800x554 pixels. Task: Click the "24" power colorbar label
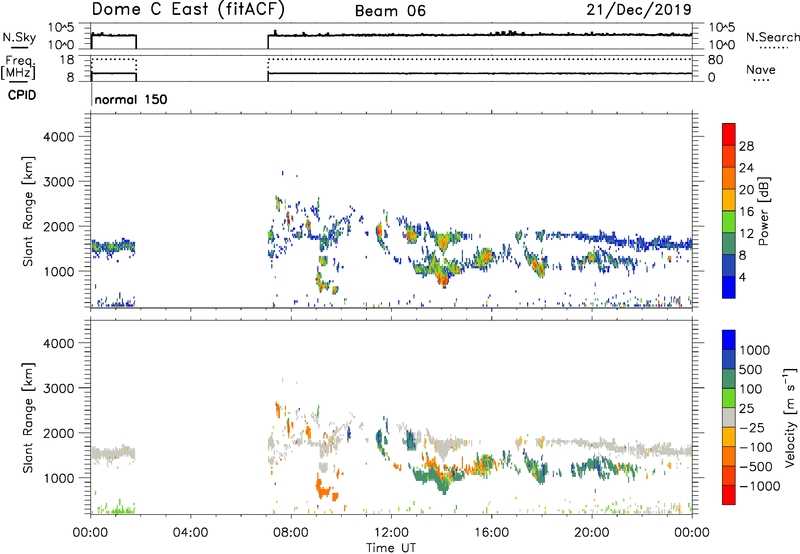pos(746,168)
